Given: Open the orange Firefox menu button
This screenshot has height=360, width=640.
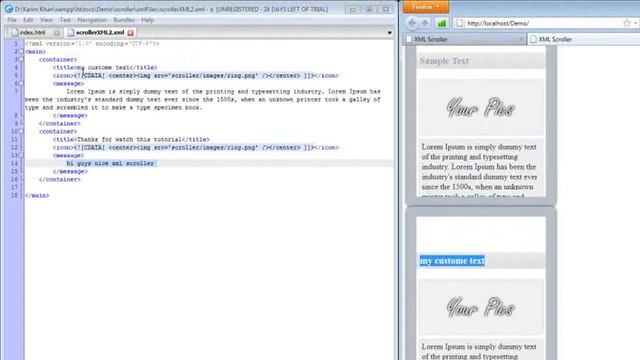Looking at the screenshot, I should pyautogui.click(x=426, y=7).
